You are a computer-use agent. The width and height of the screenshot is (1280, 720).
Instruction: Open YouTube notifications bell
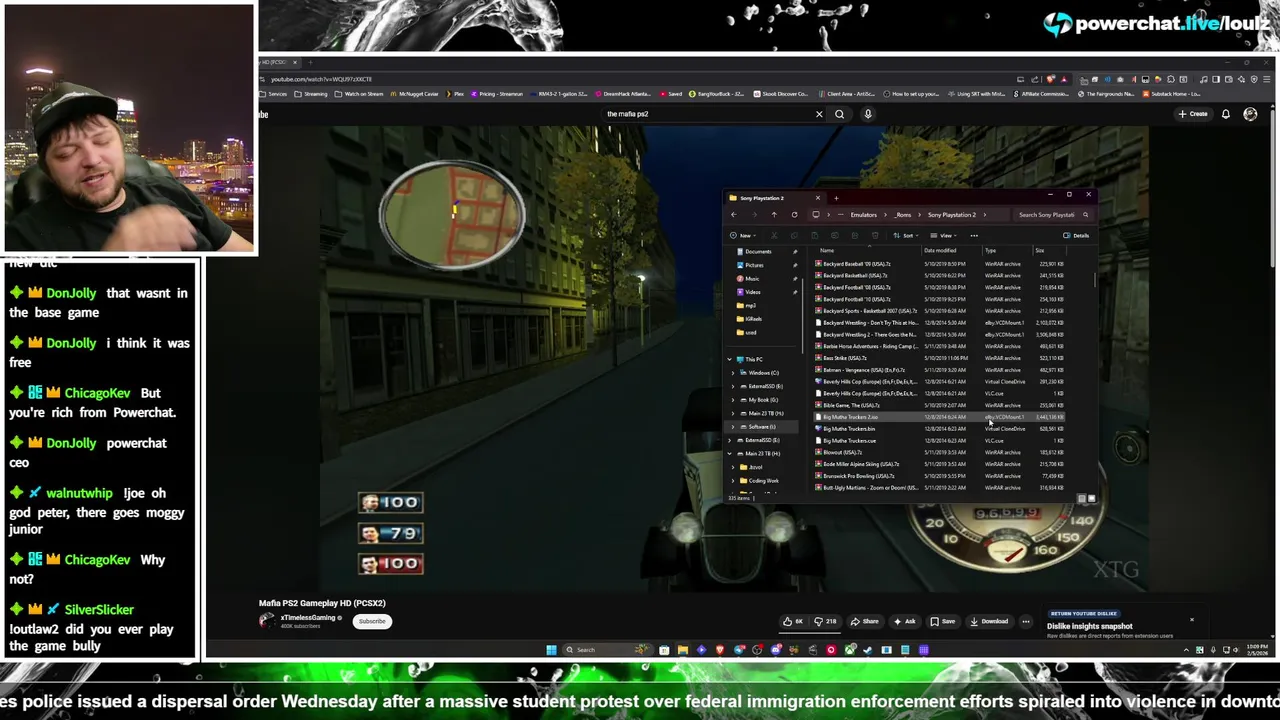pos(1226,114)
